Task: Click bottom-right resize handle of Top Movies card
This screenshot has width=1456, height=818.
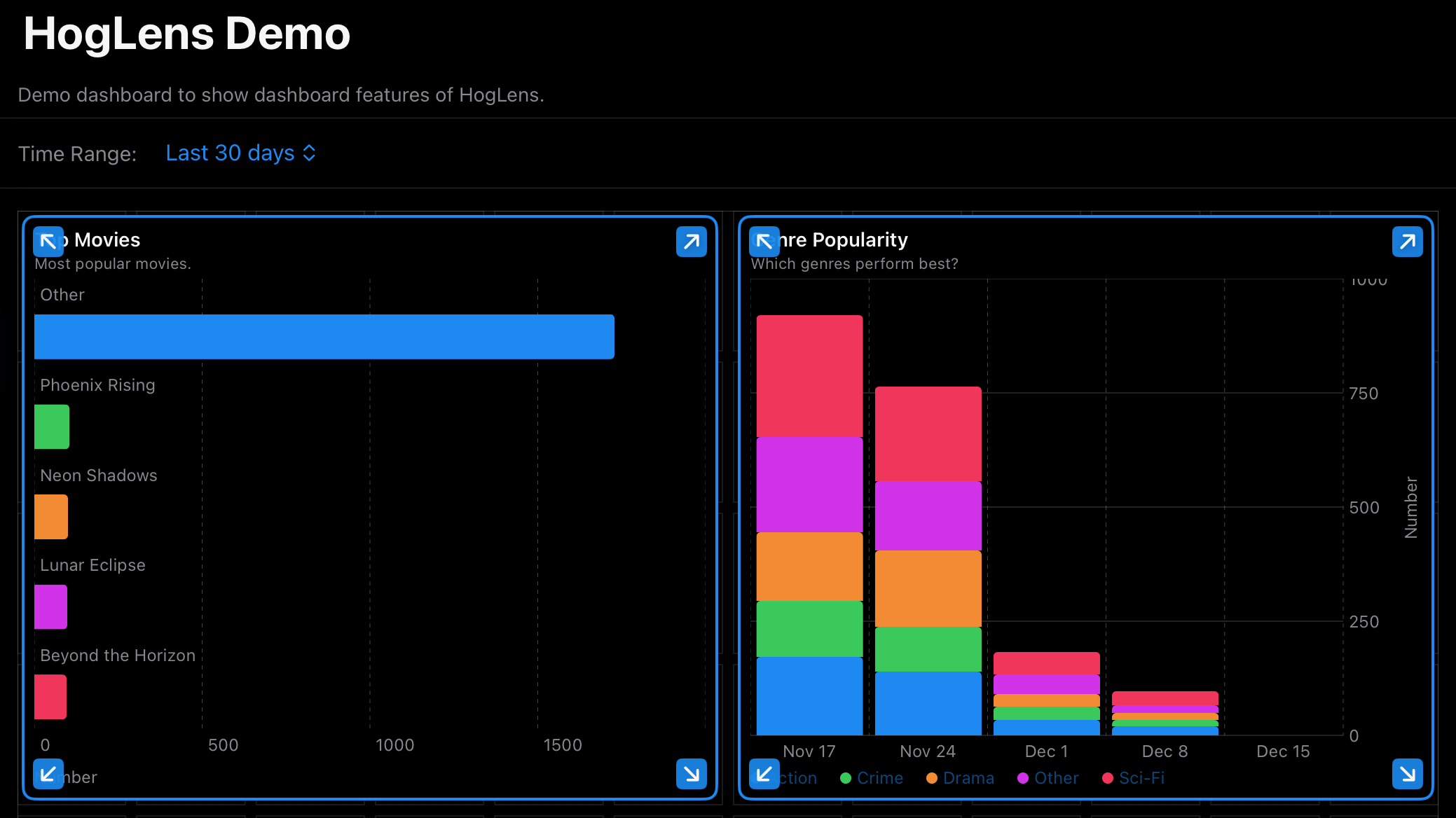Action: 692,774
